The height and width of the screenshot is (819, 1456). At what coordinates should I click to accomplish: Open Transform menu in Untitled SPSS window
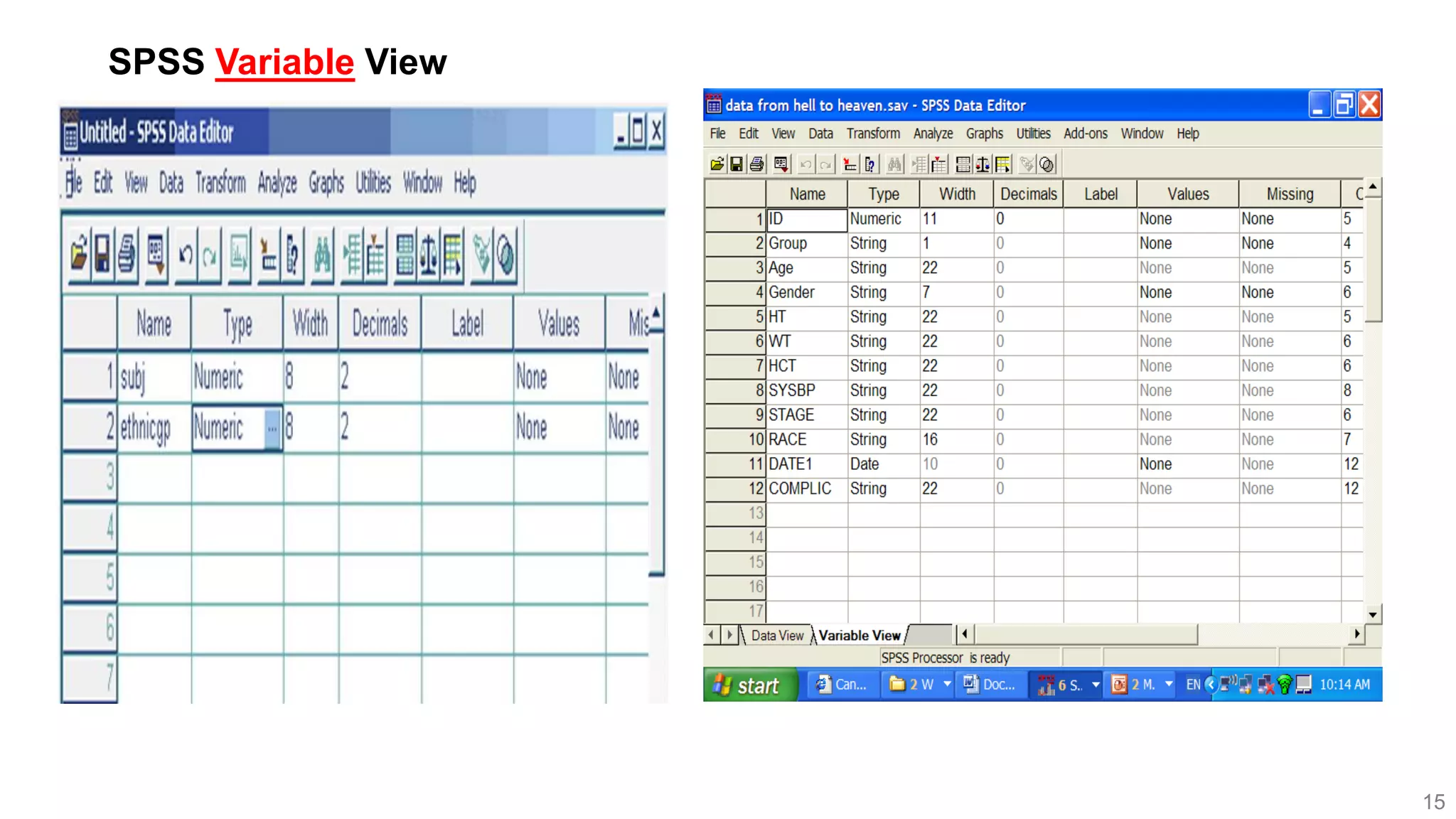point(220,183)
